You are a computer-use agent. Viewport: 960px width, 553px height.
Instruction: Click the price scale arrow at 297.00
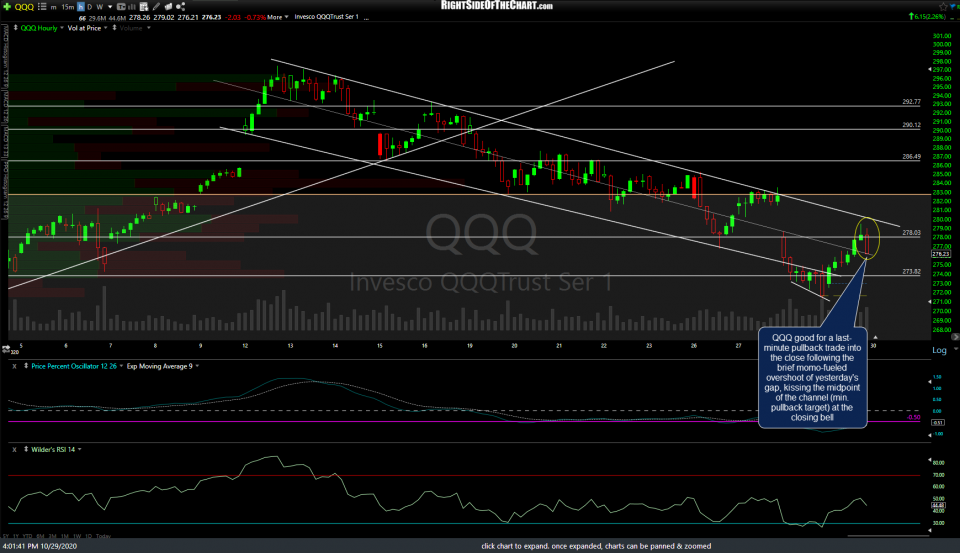930,70
